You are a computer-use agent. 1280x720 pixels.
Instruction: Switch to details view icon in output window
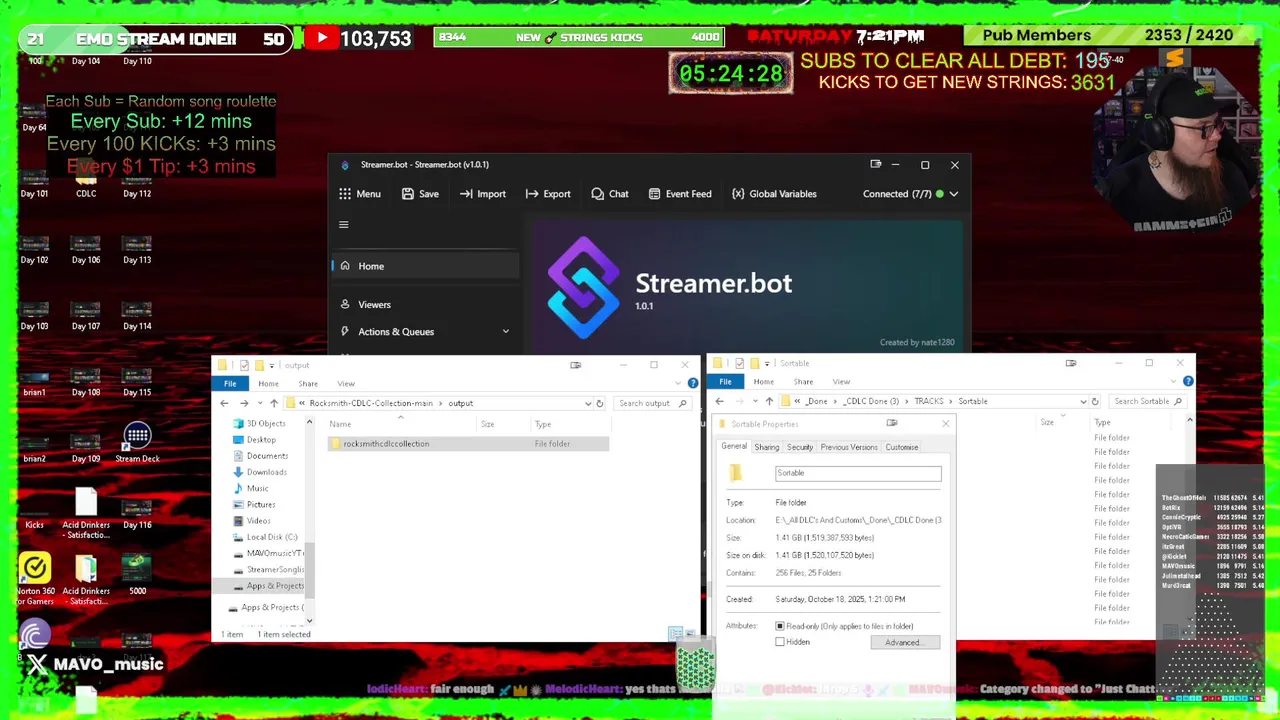click(675, 634)
